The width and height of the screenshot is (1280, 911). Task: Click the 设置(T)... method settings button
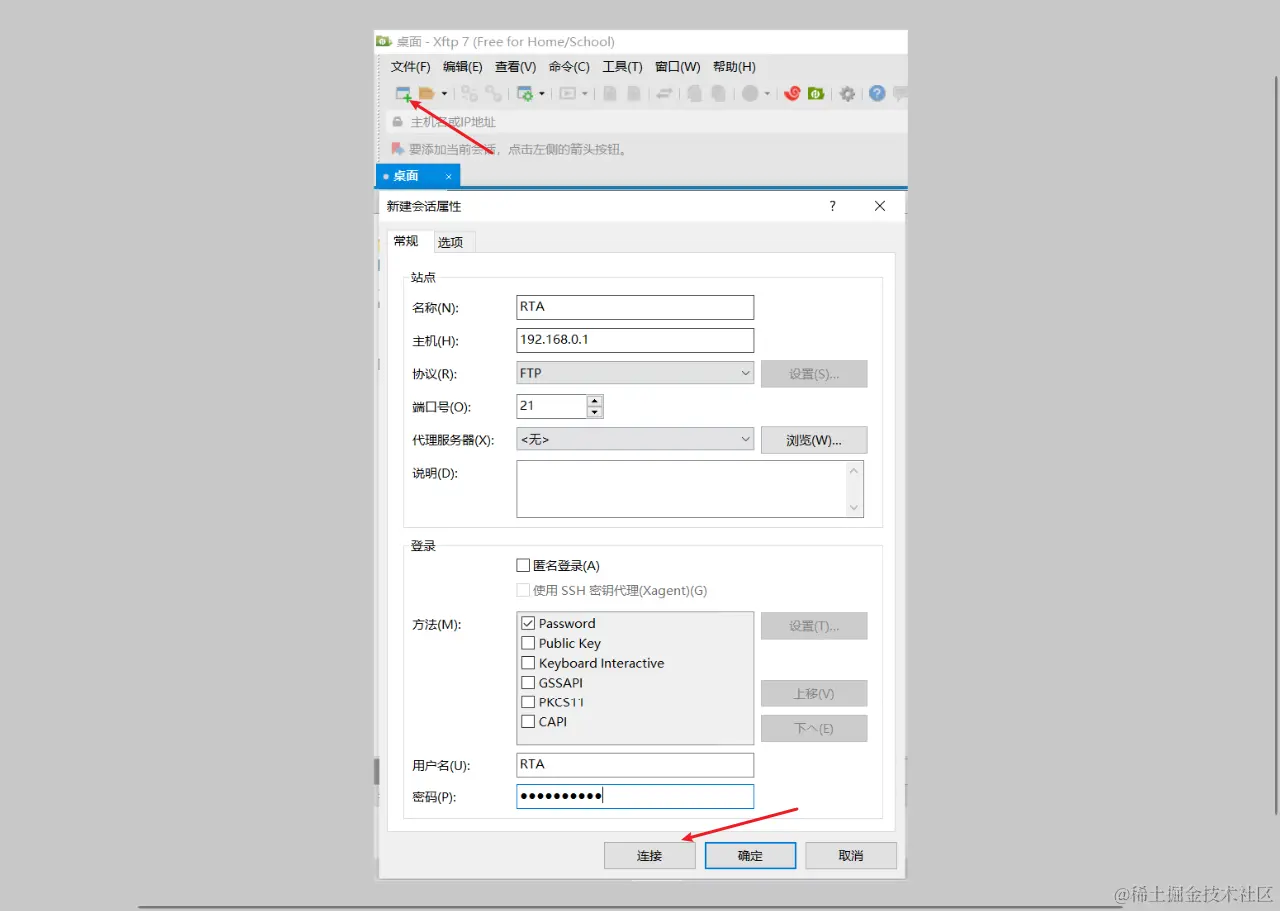click(x=814, y=626)
